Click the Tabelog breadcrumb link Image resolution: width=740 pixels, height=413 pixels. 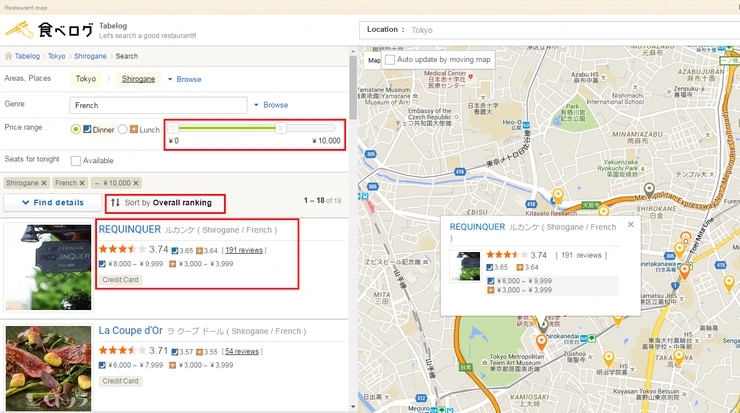click(27, 56)
